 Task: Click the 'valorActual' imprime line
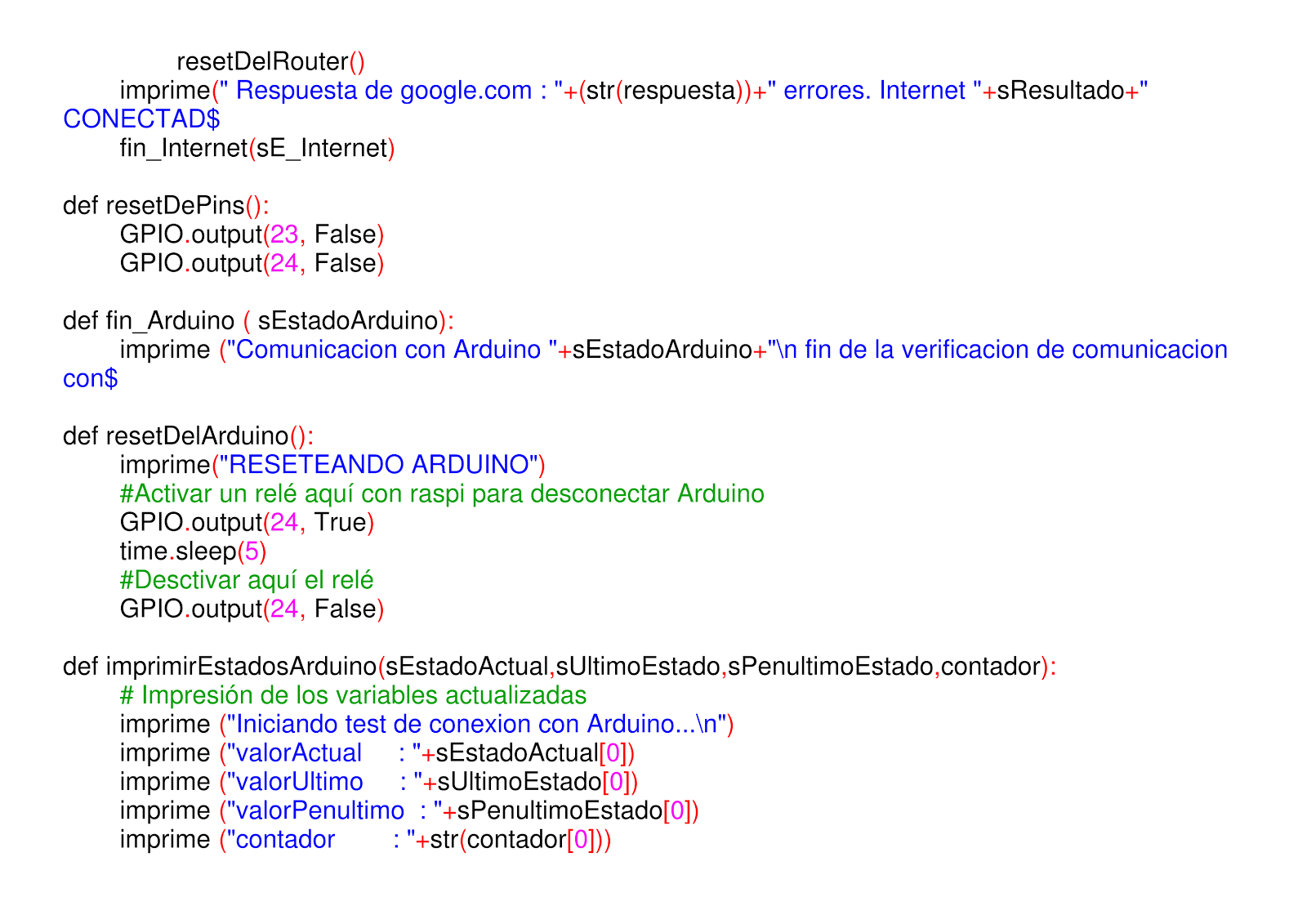point(377,753)
